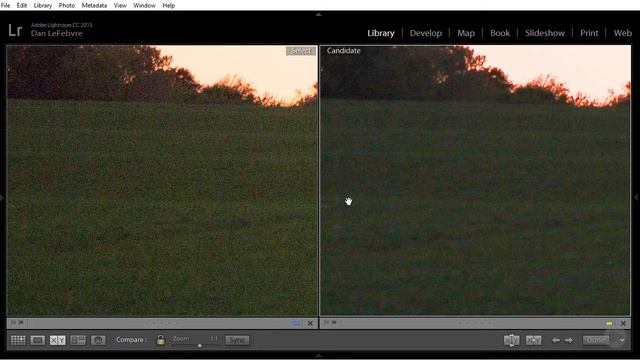
Task: Switch to Loupe view
Action: [x=38, y=340]
